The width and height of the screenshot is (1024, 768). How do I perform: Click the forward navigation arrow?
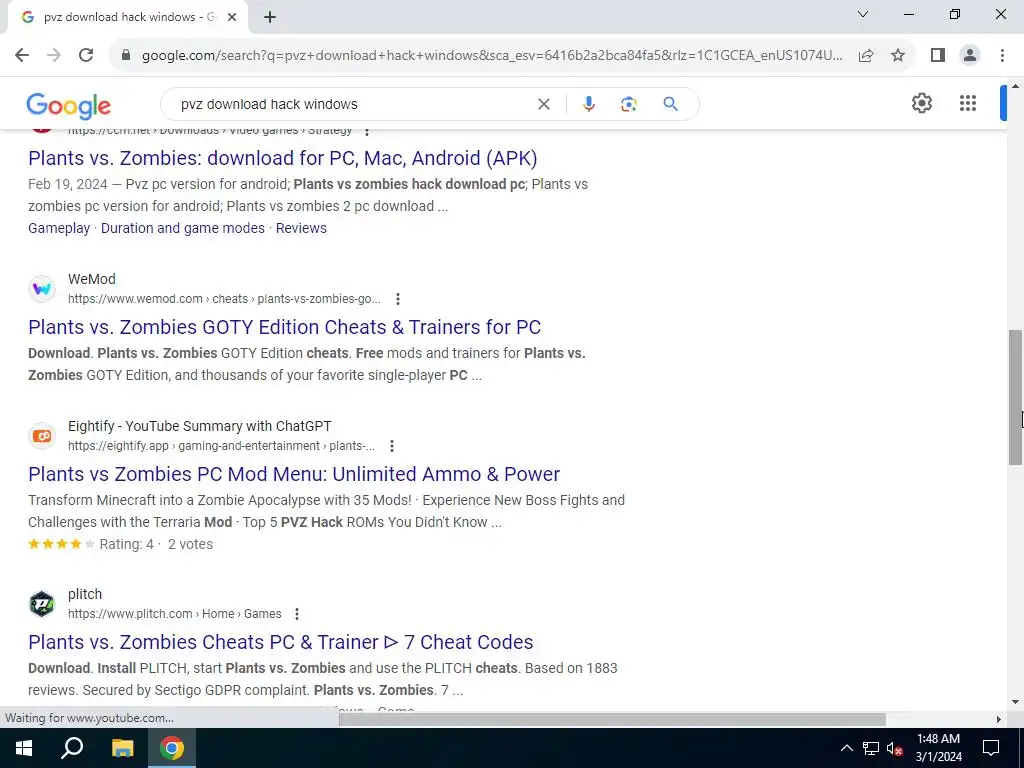[x=54, y=55]
